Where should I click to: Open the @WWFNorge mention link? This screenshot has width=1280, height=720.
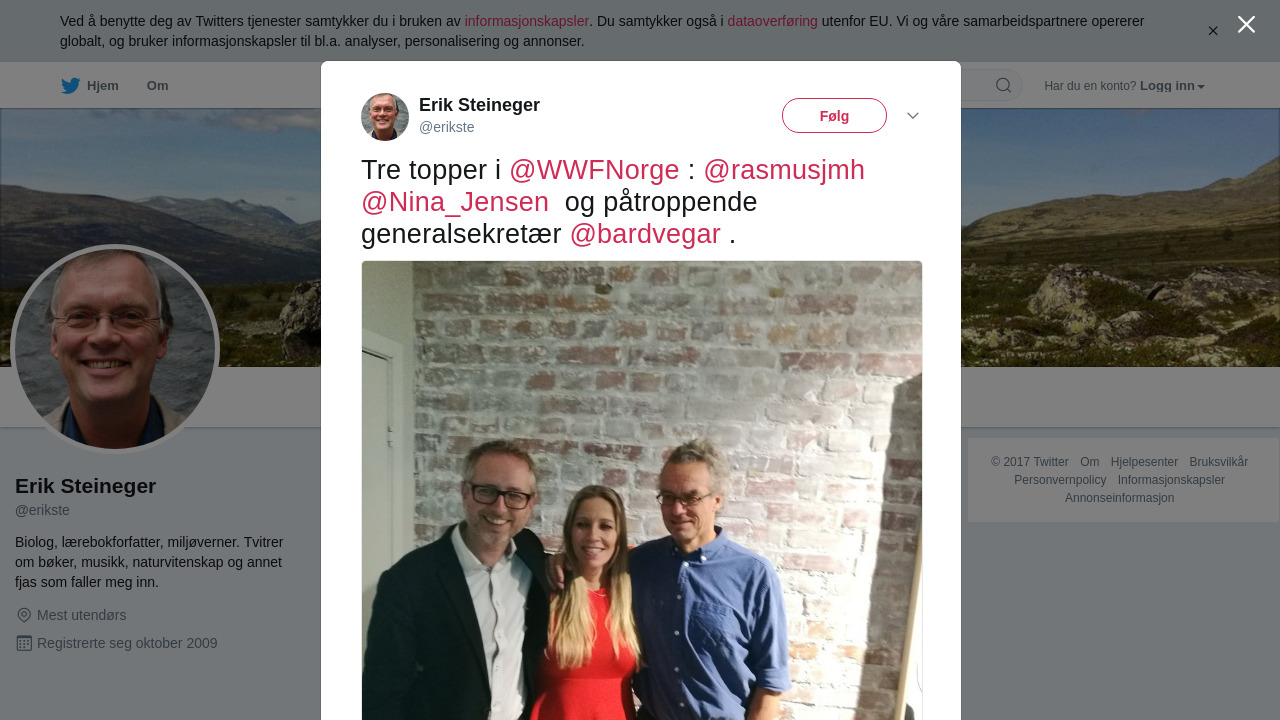click(594, 170)
